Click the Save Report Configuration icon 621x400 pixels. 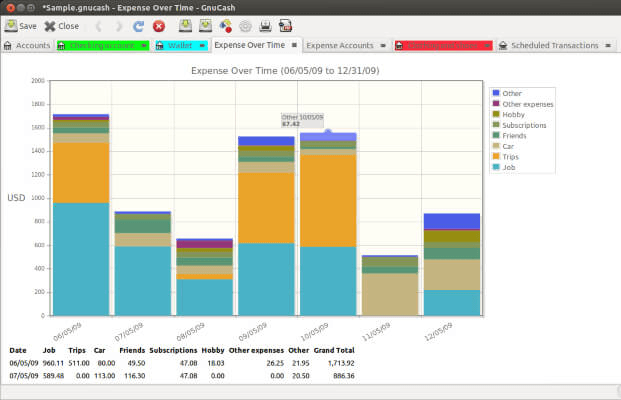coord(185,26)
